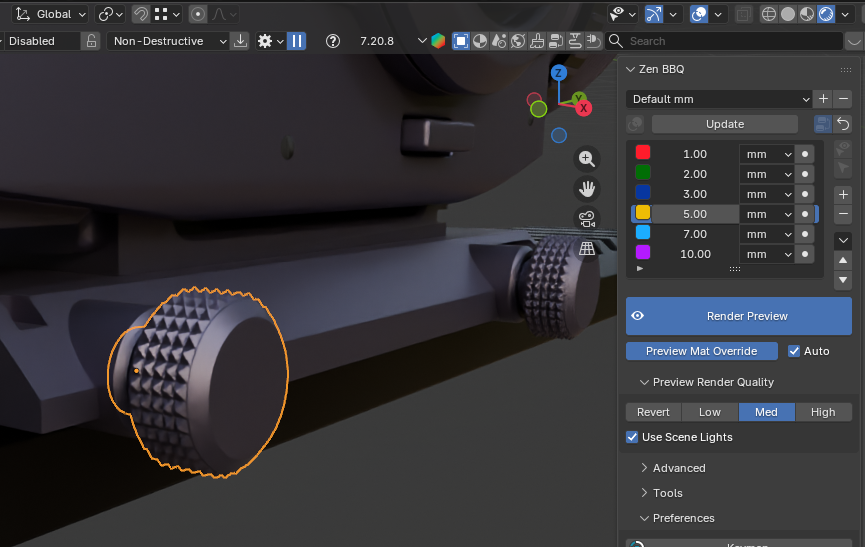Click the Update button

tap(725, 125)
